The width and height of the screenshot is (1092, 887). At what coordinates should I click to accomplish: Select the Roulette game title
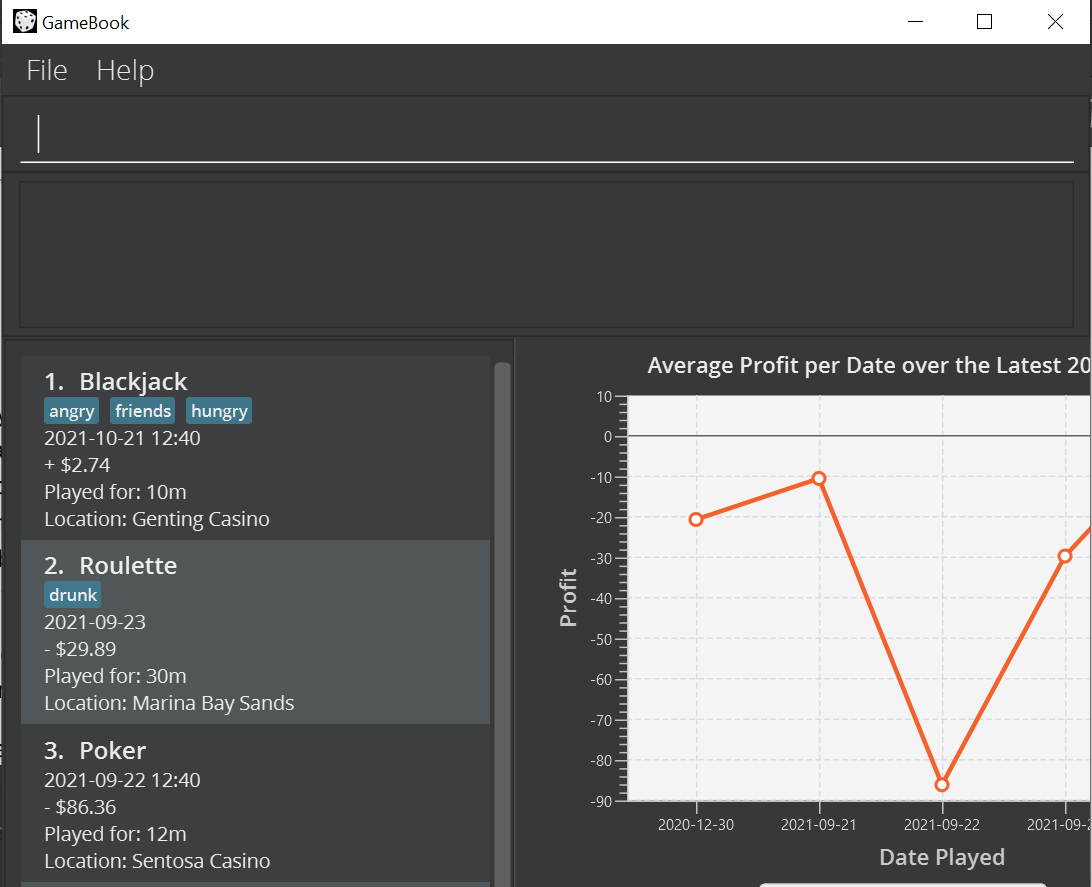click(127, 565)
